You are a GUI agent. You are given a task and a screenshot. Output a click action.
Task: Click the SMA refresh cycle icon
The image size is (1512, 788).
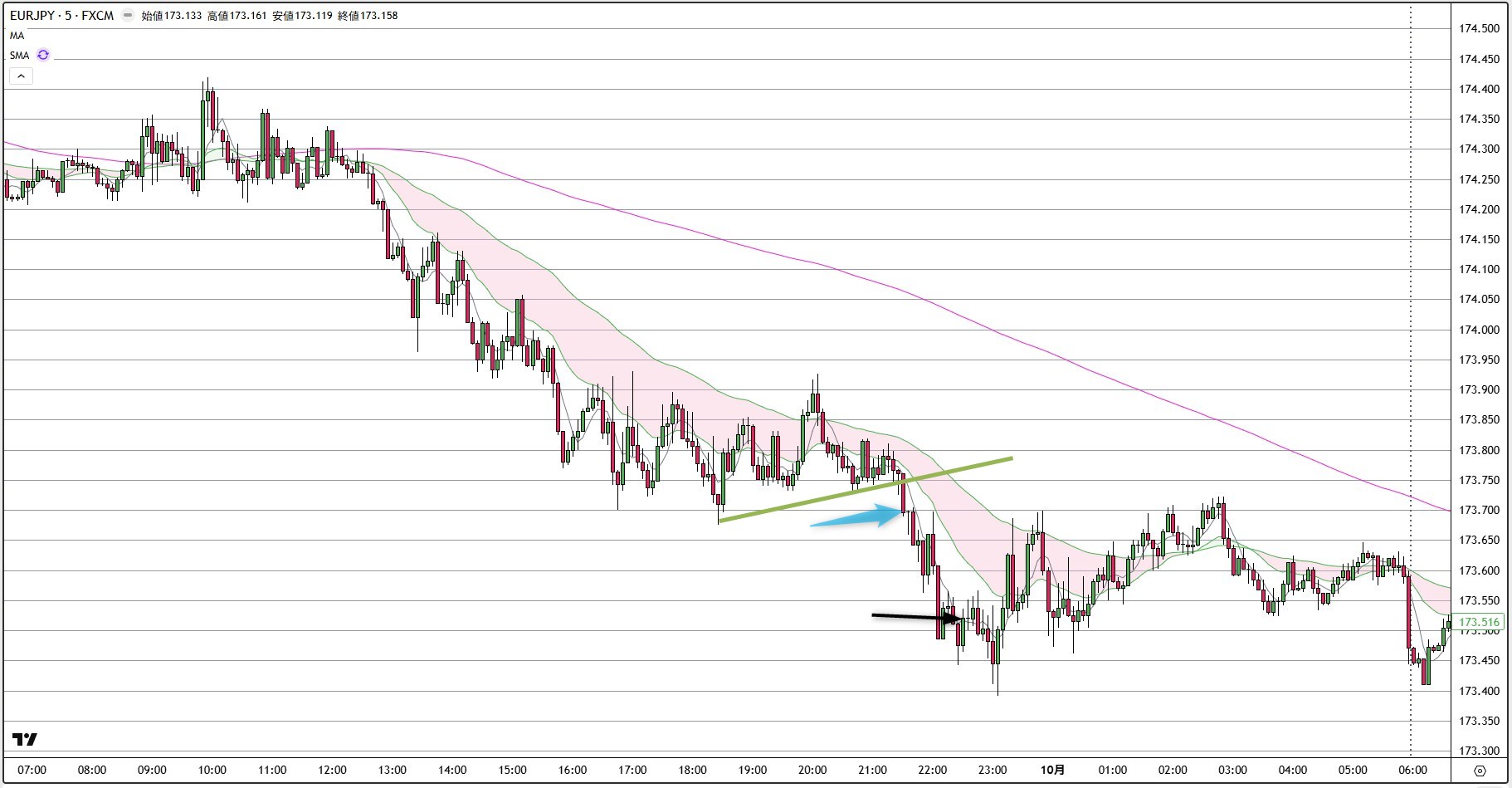[43, 55]
